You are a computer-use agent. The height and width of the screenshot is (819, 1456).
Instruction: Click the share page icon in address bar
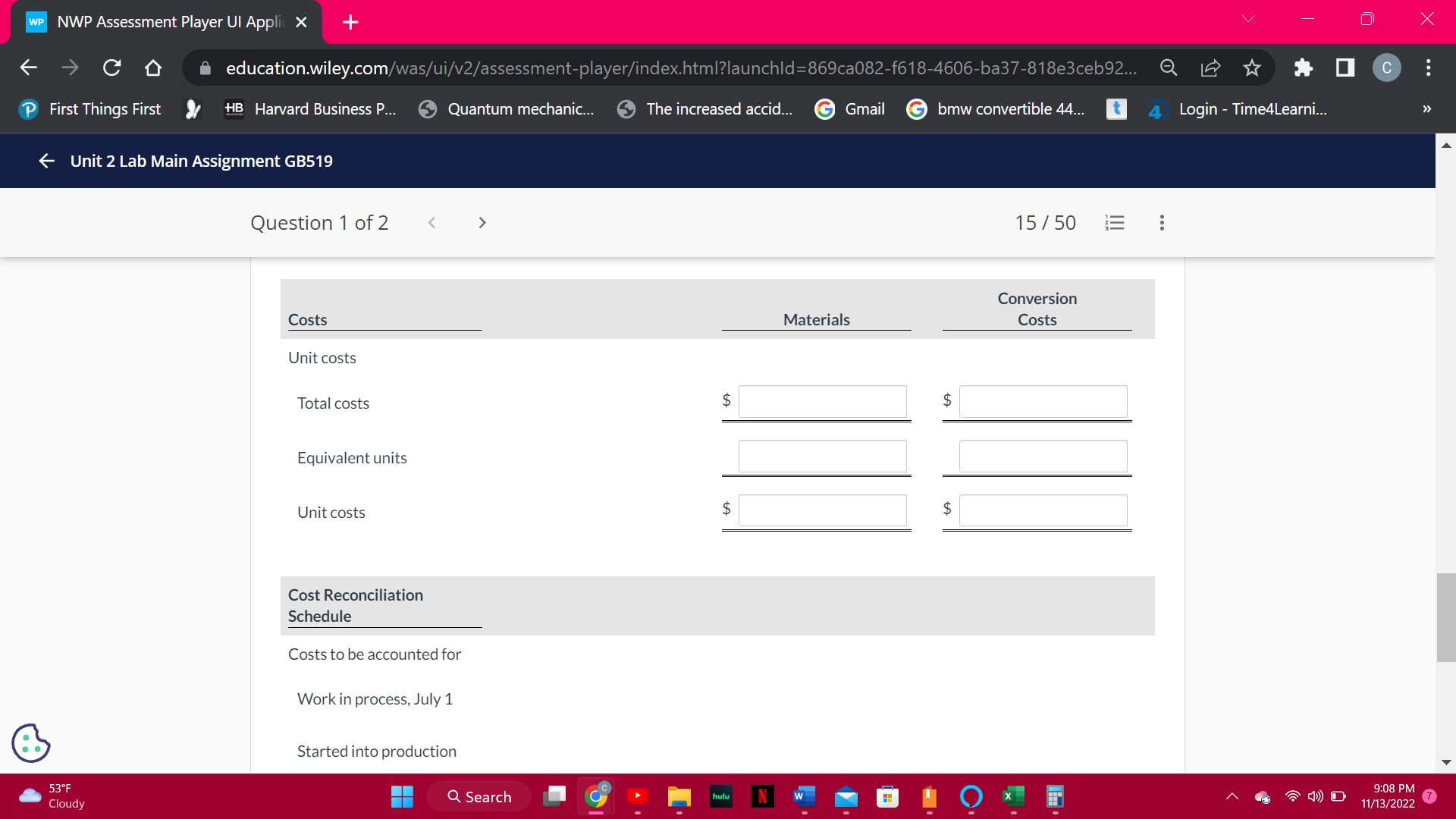1210,68
